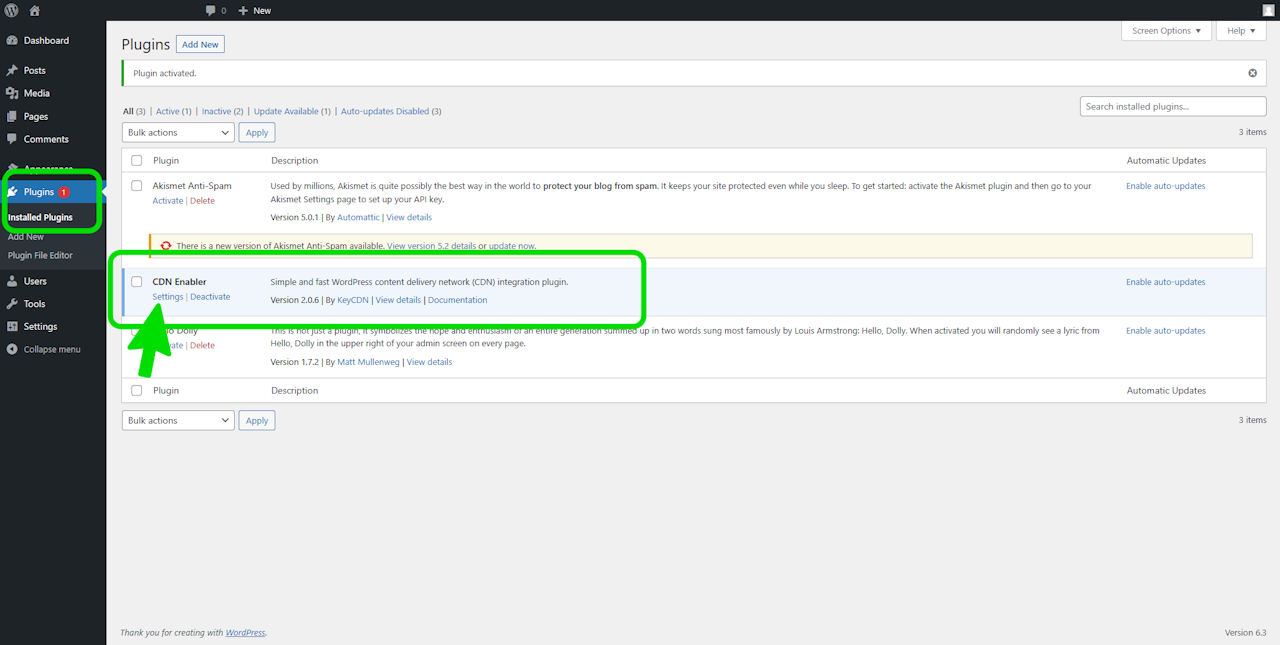The width and height of the screenshot is (1280, 645).
Task: Click Add New button beside Plugins heading
Action: 200,44
